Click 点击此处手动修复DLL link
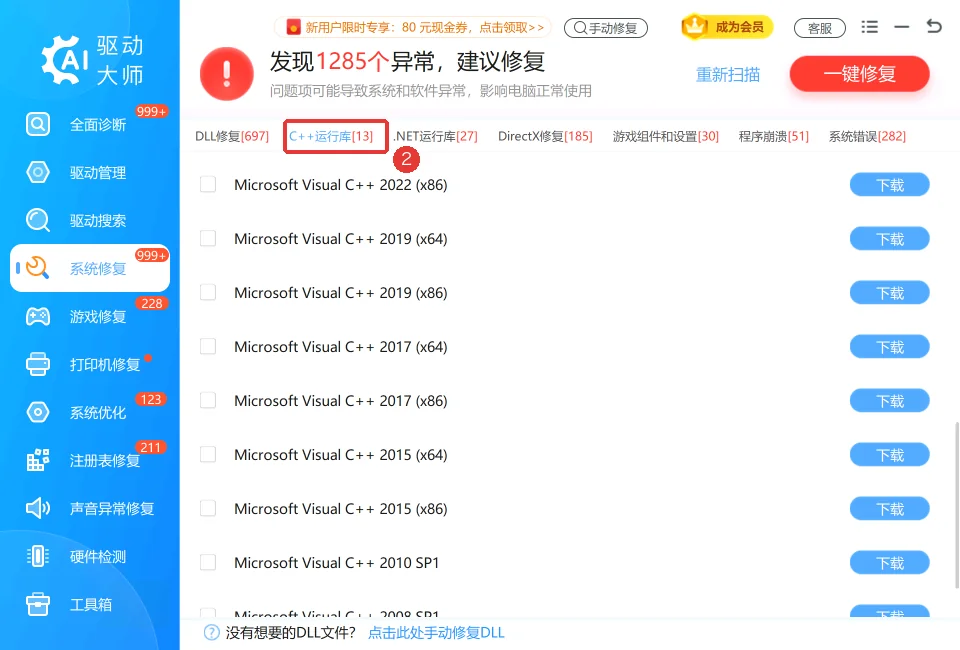The width and height of the screenshot is (960, 650). coord(436,632)
